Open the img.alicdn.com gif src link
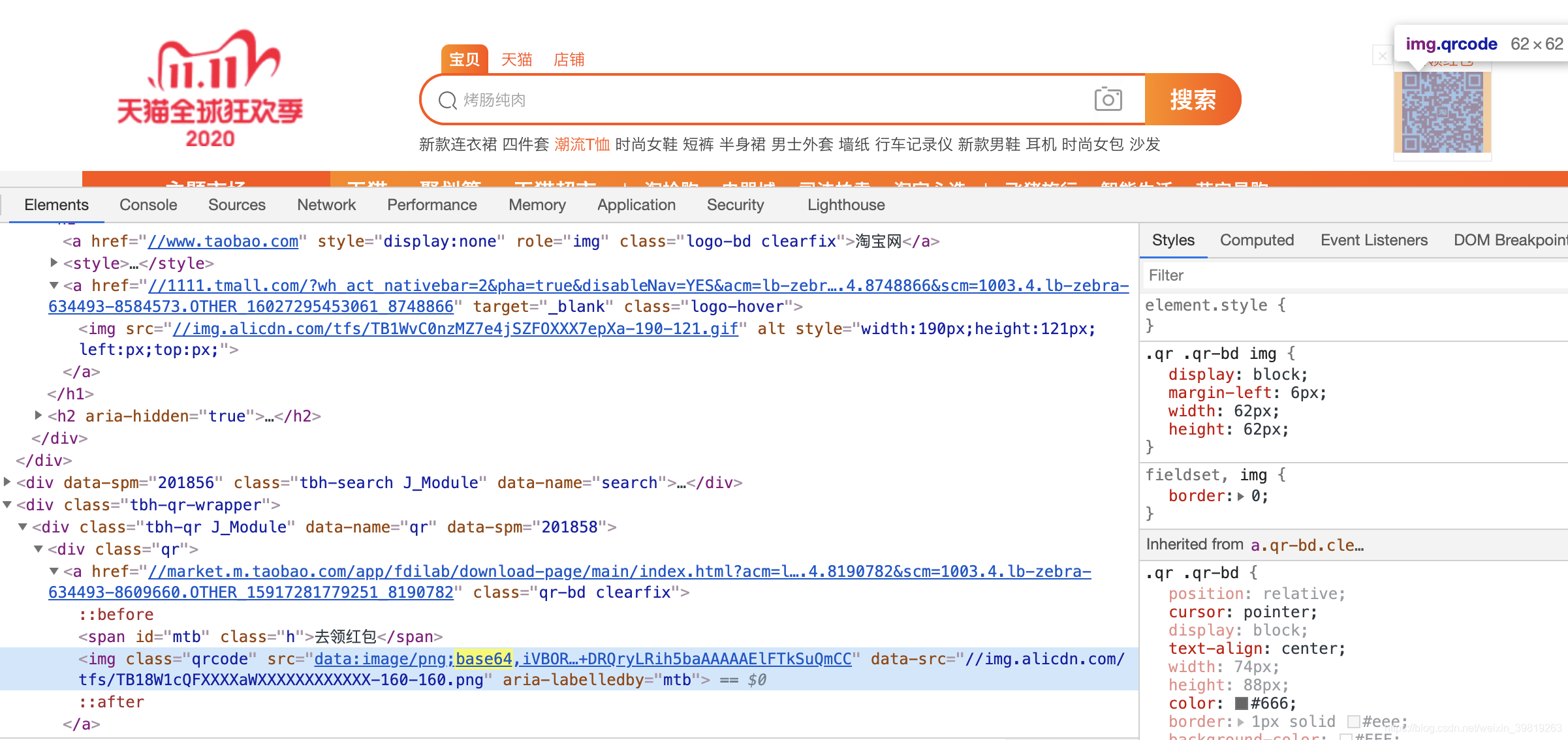Screen dimensions: 1568x740 [x=455, y=329]
